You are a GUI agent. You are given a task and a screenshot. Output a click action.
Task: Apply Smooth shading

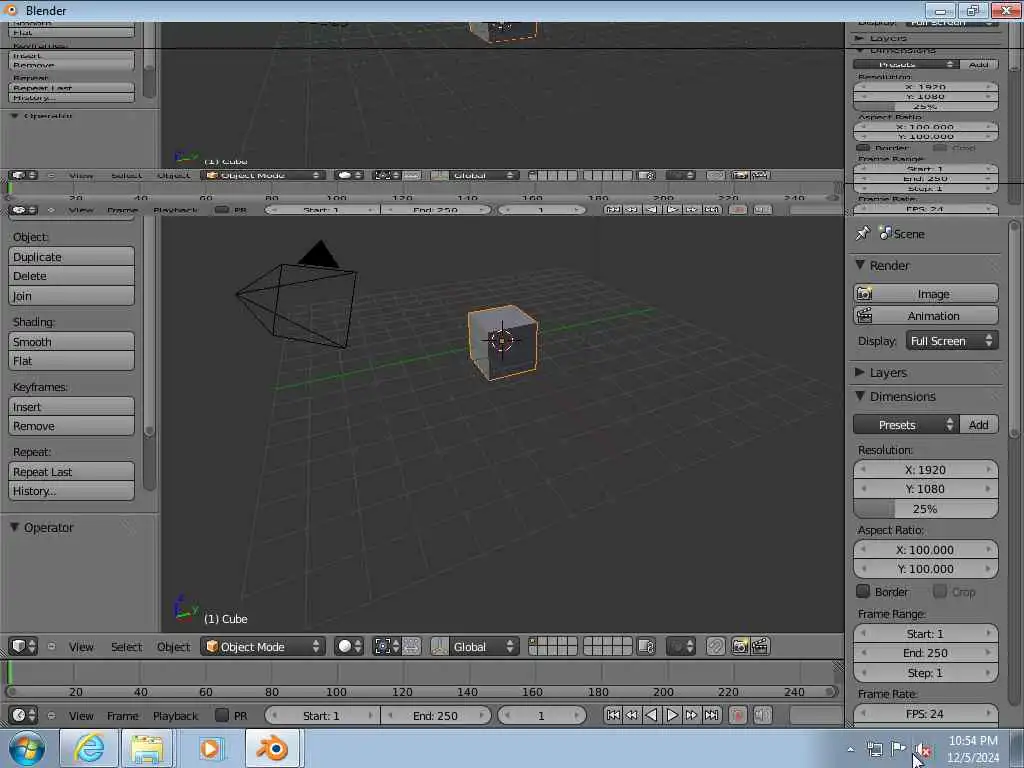point(71,342)
